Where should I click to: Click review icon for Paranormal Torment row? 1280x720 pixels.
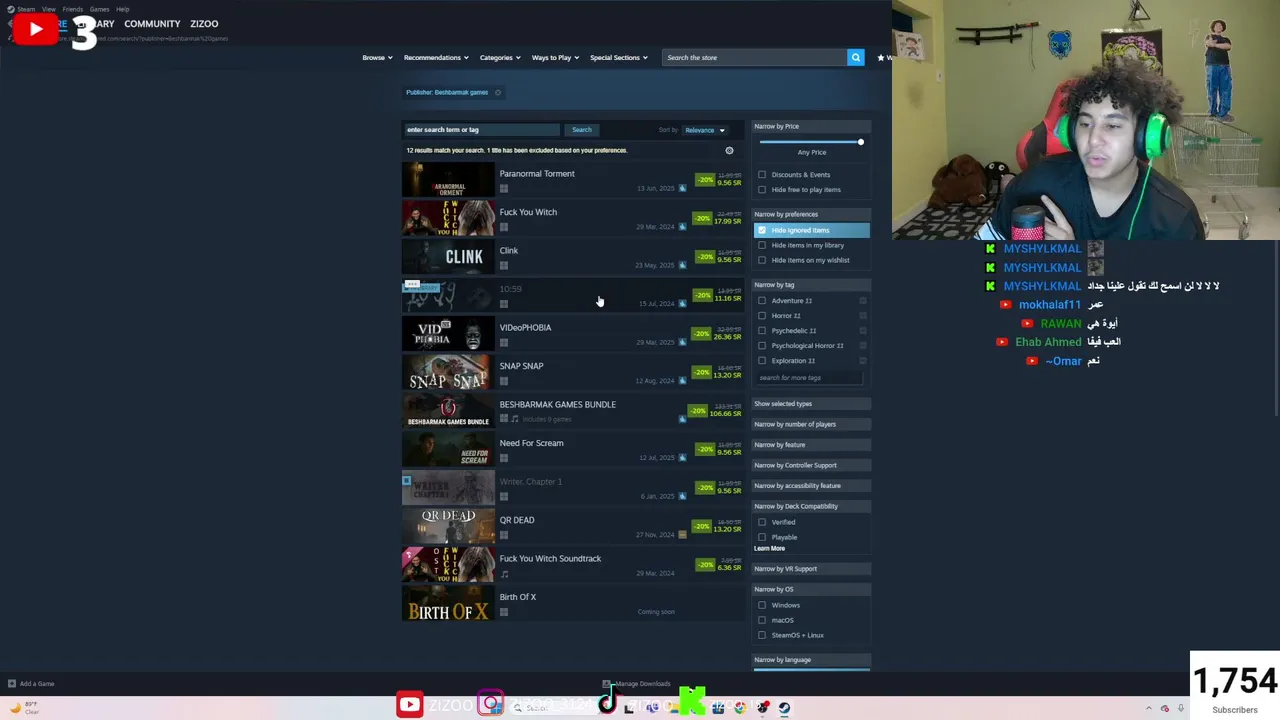[682, 188]
